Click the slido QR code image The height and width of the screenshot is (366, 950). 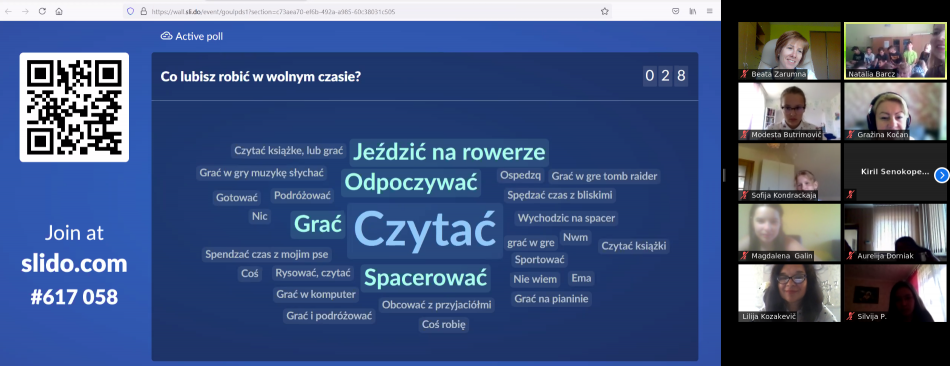[x=74, y=107]
